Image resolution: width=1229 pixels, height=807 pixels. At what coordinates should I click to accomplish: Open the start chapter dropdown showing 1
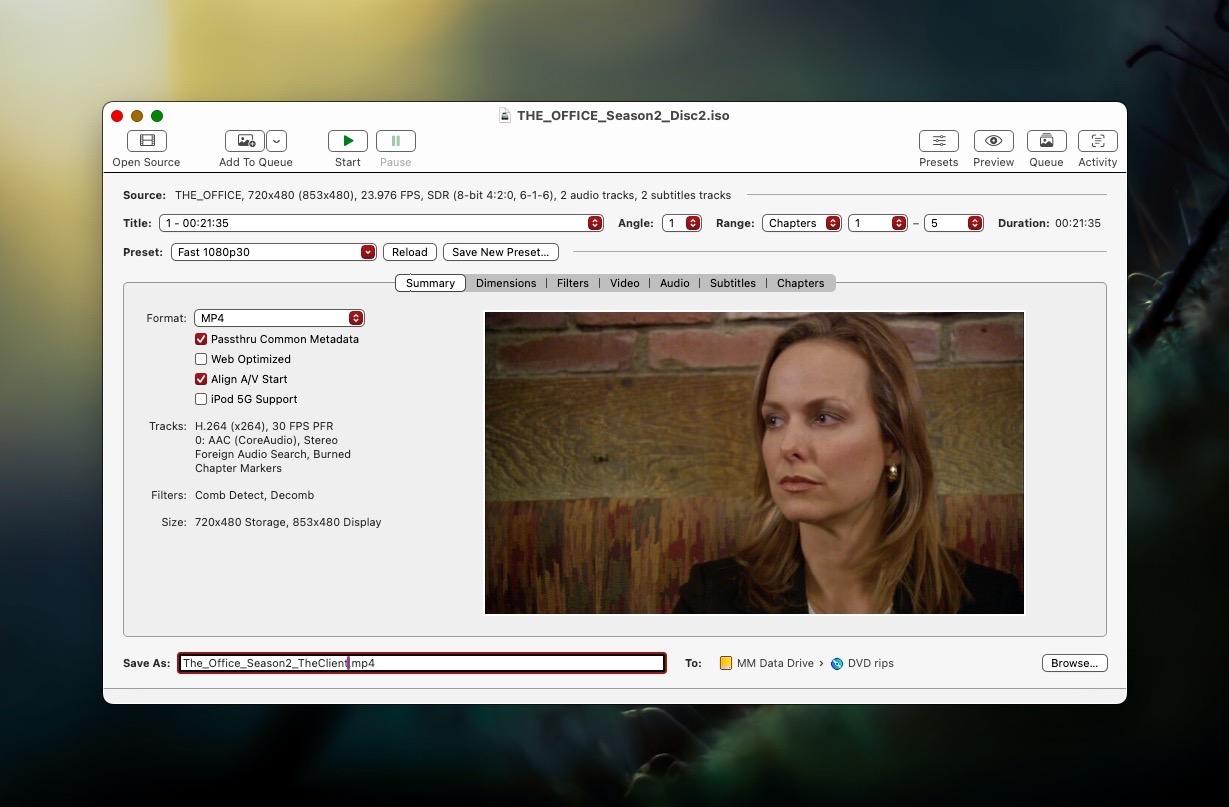pos(878,223)
